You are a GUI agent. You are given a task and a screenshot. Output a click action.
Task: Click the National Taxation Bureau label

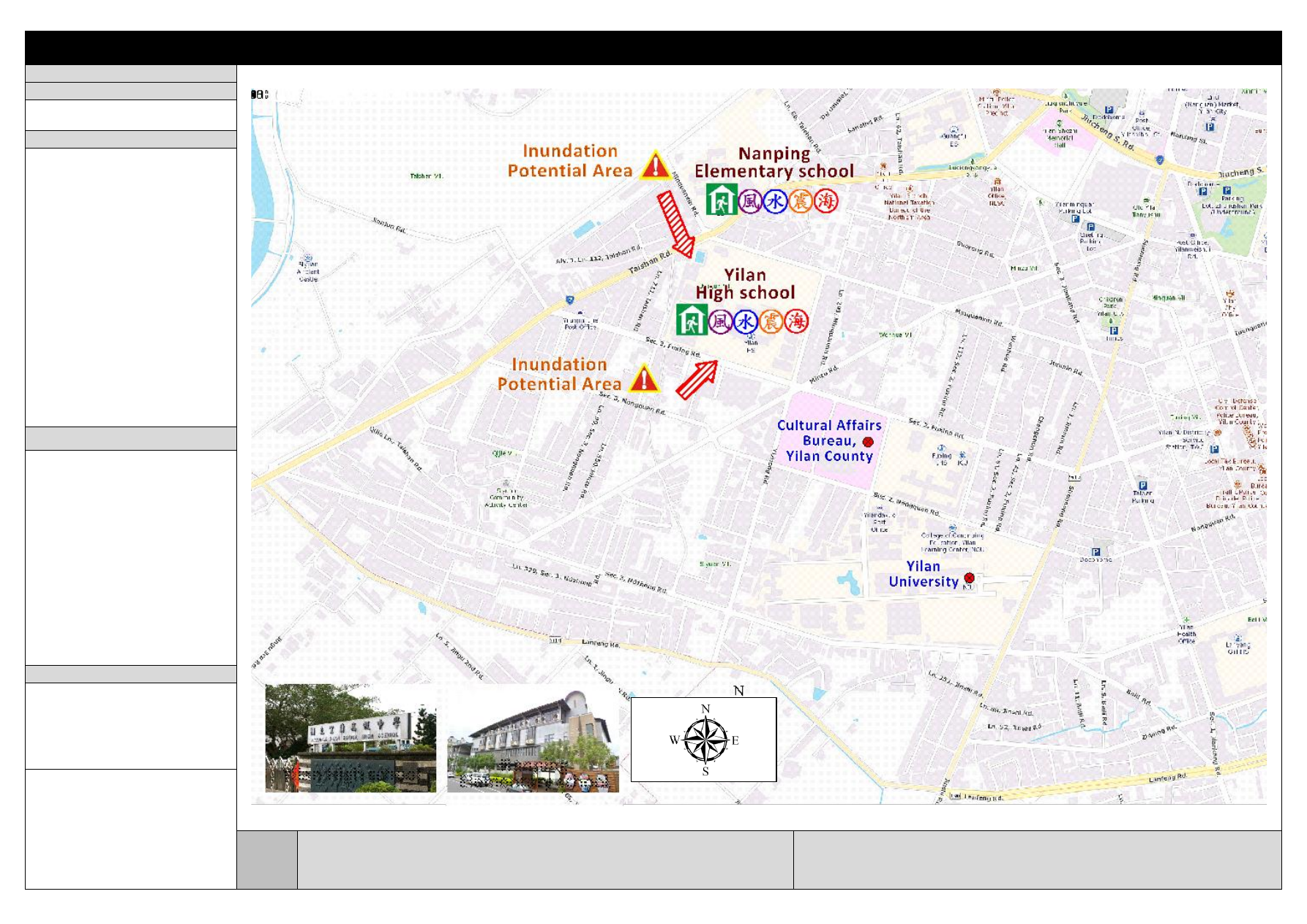[909, 206]
